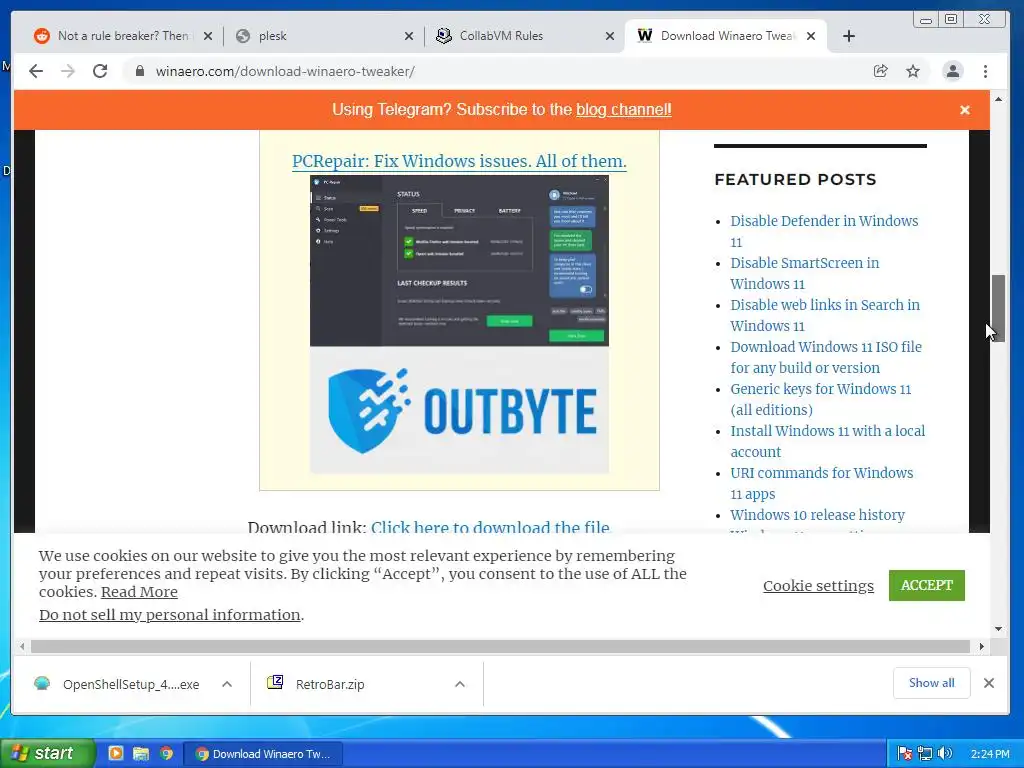Screen dimensions: 1024x768
Task: Open the Telegram blog channel link
Action: click(x=624, y=110)
